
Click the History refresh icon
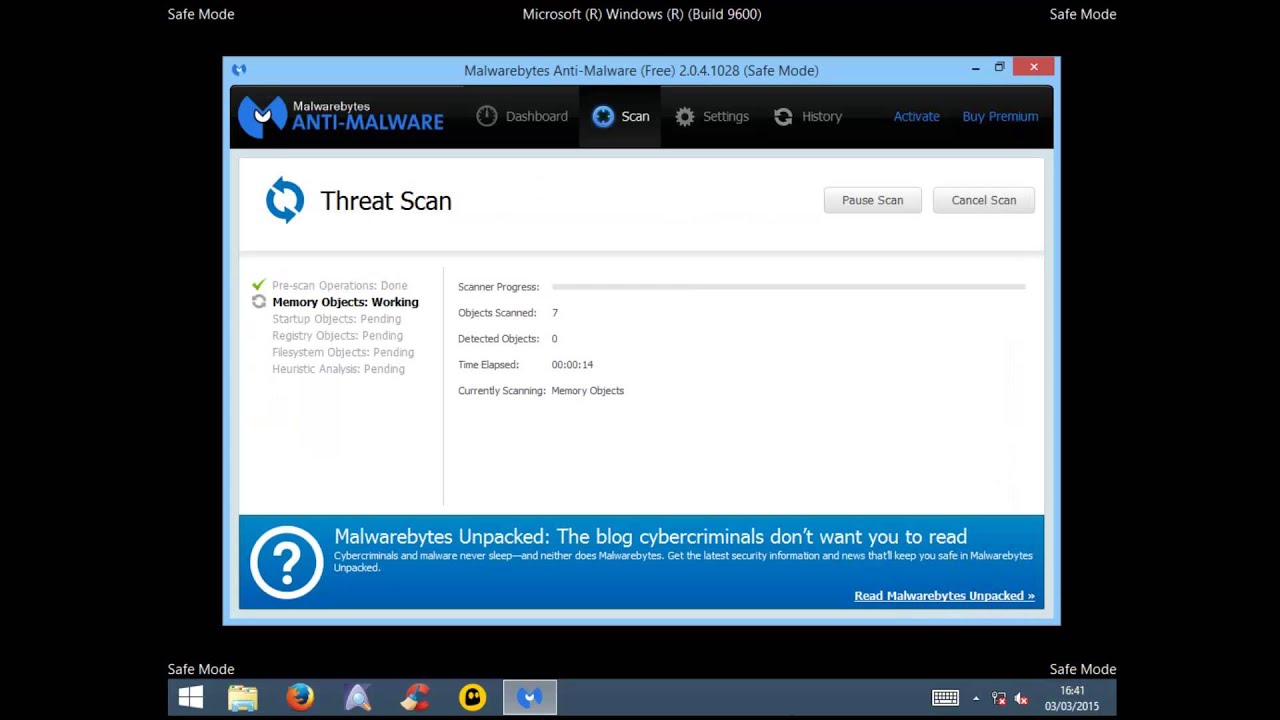click(783, 117)
